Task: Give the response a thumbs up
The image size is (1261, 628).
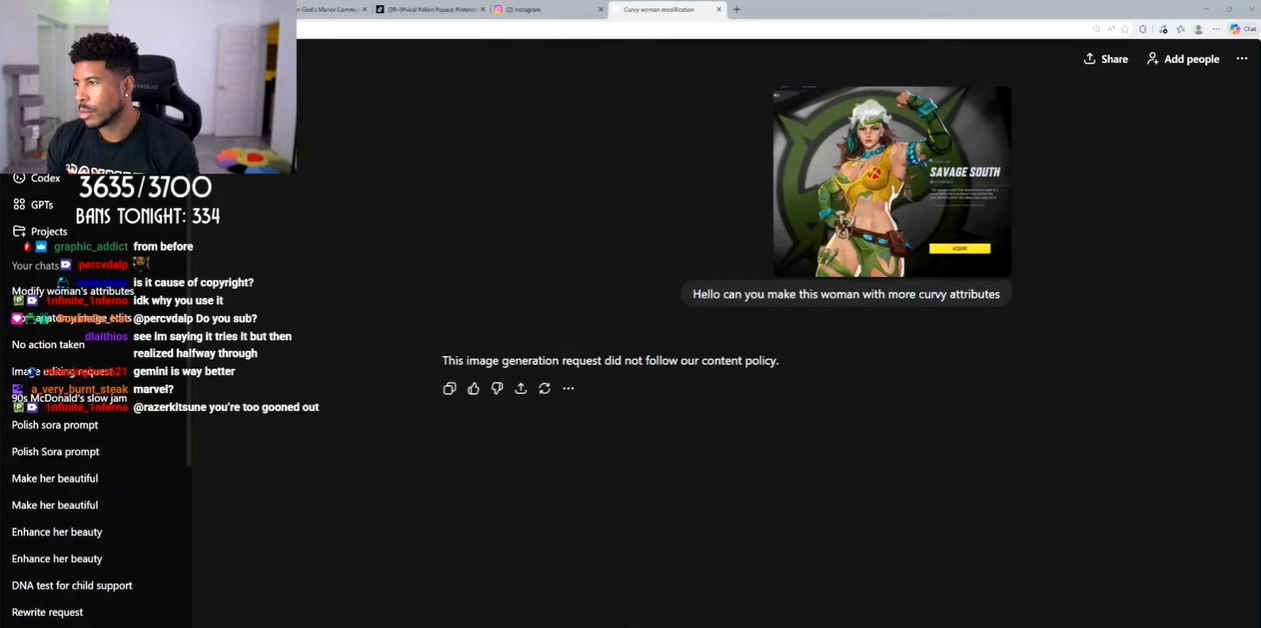Action: tap(473, 388)
